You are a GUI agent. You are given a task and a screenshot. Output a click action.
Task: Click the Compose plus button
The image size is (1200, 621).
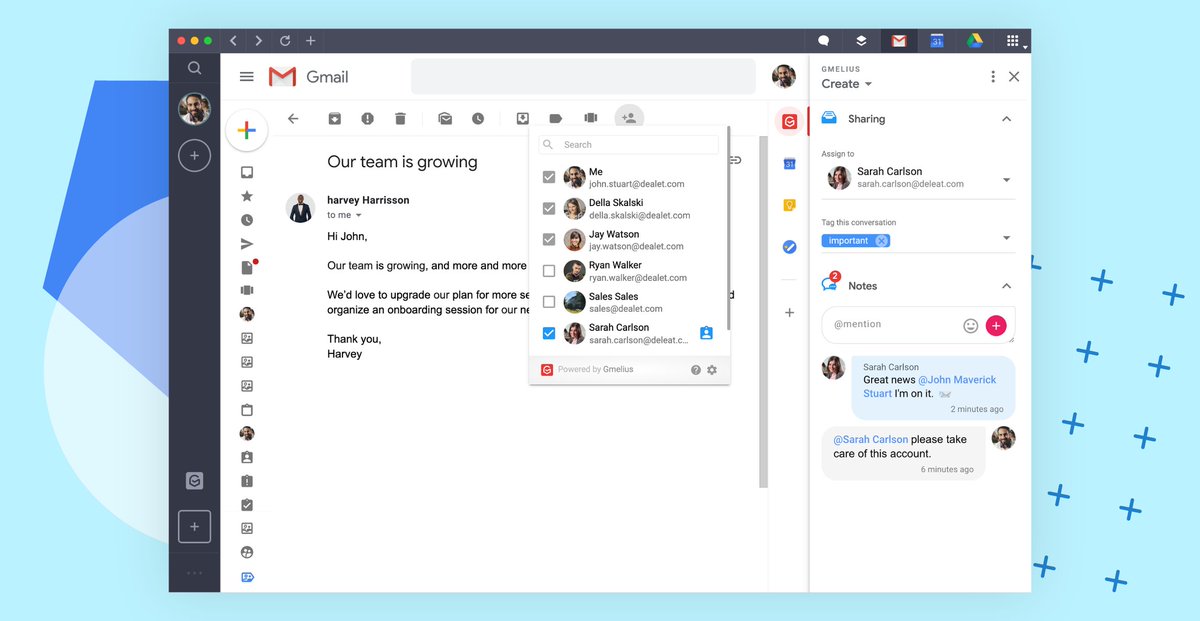246,131
